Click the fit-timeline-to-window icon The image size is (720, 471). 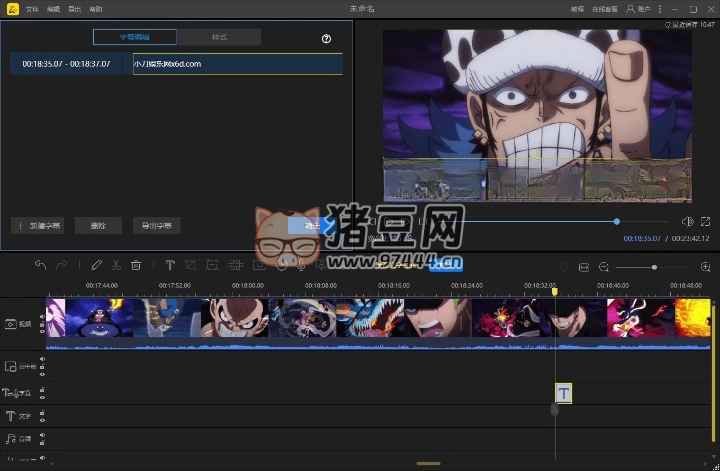584,267
